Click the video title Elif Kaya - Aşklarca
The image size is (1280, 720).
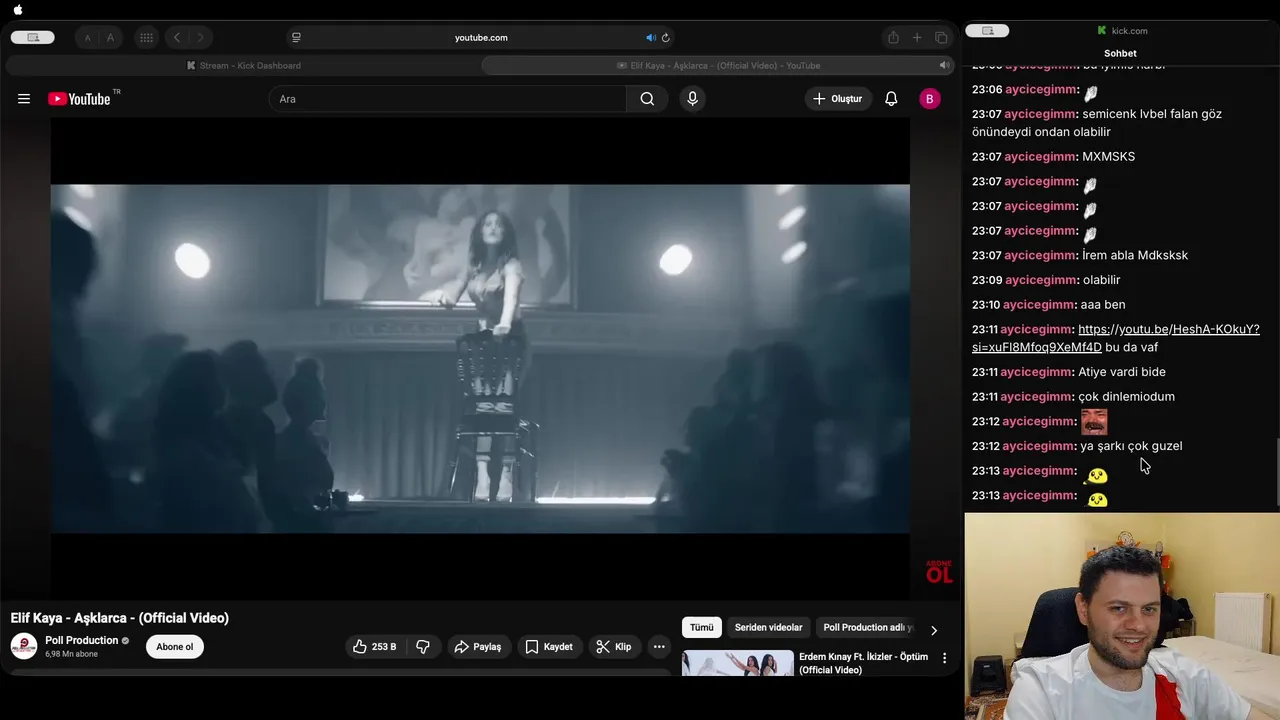point(120,618)
